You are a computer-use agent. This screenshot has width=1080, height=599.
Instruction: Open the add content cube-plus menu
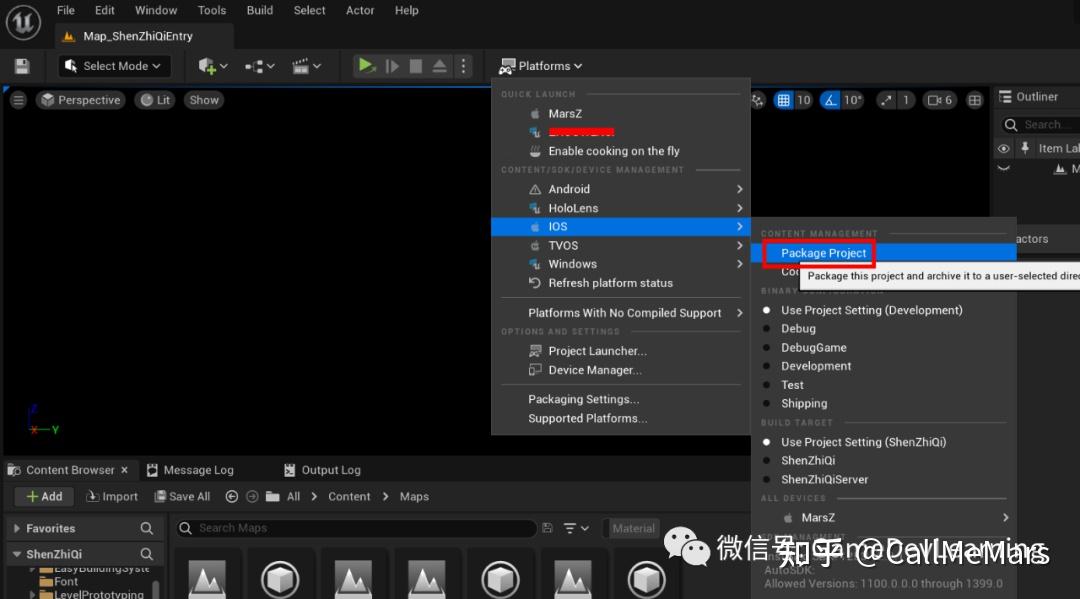(212, 66)
